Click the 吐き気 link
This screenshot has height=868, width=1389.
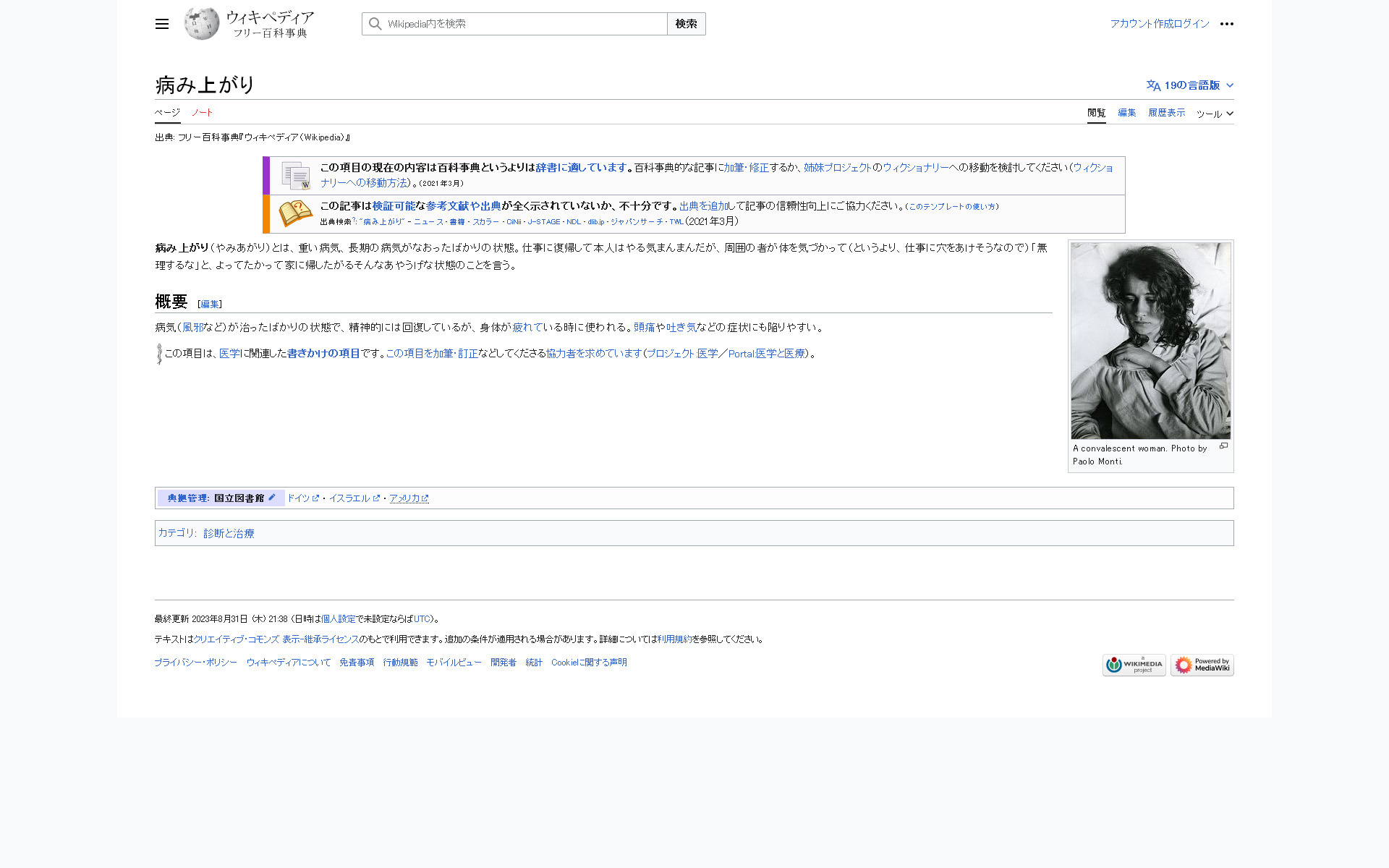(x=681, y=328)
